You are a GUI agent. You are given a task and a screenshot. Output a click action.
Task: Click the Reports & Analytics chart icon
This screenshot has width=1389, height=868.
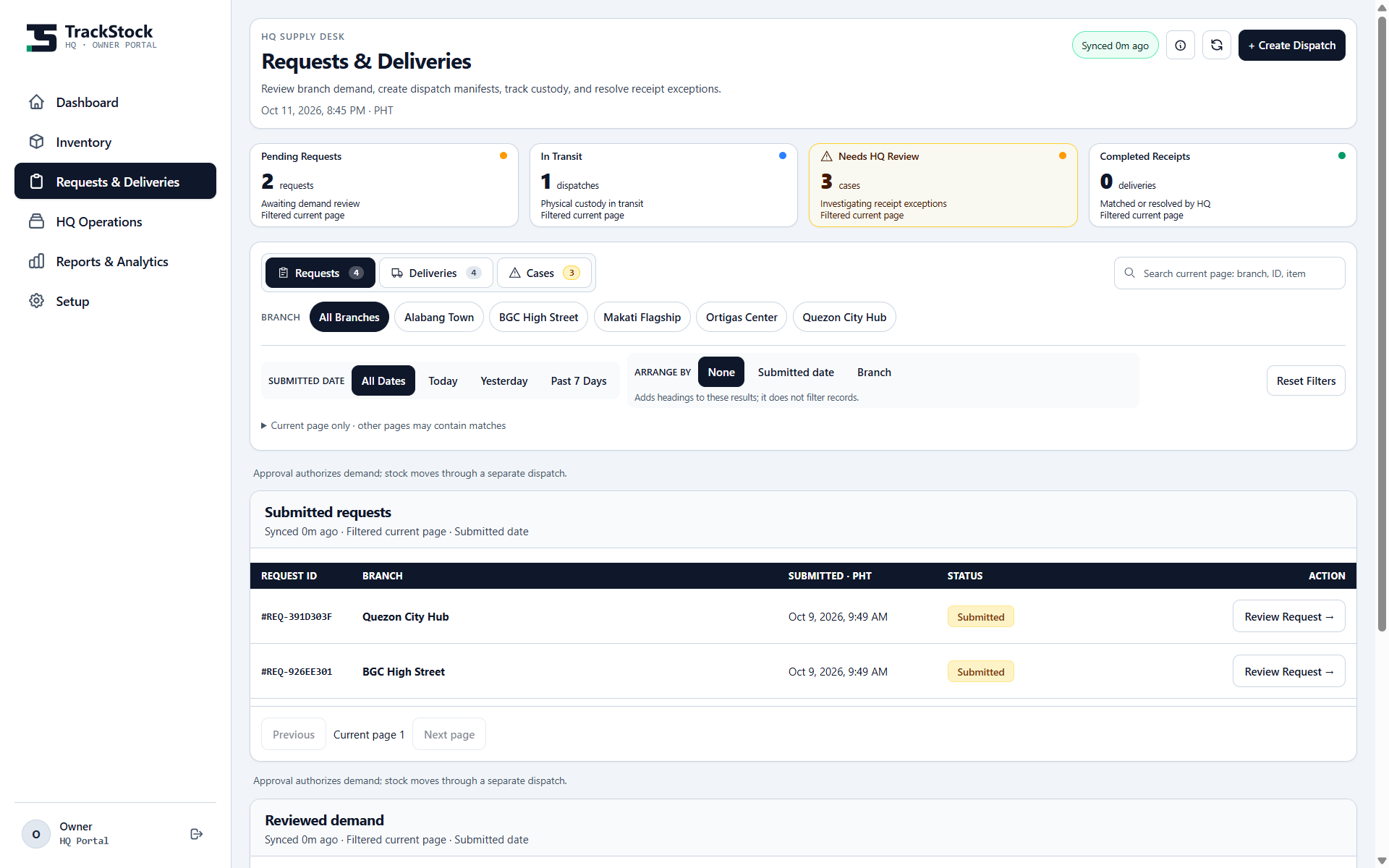click(x=37, y=261)
